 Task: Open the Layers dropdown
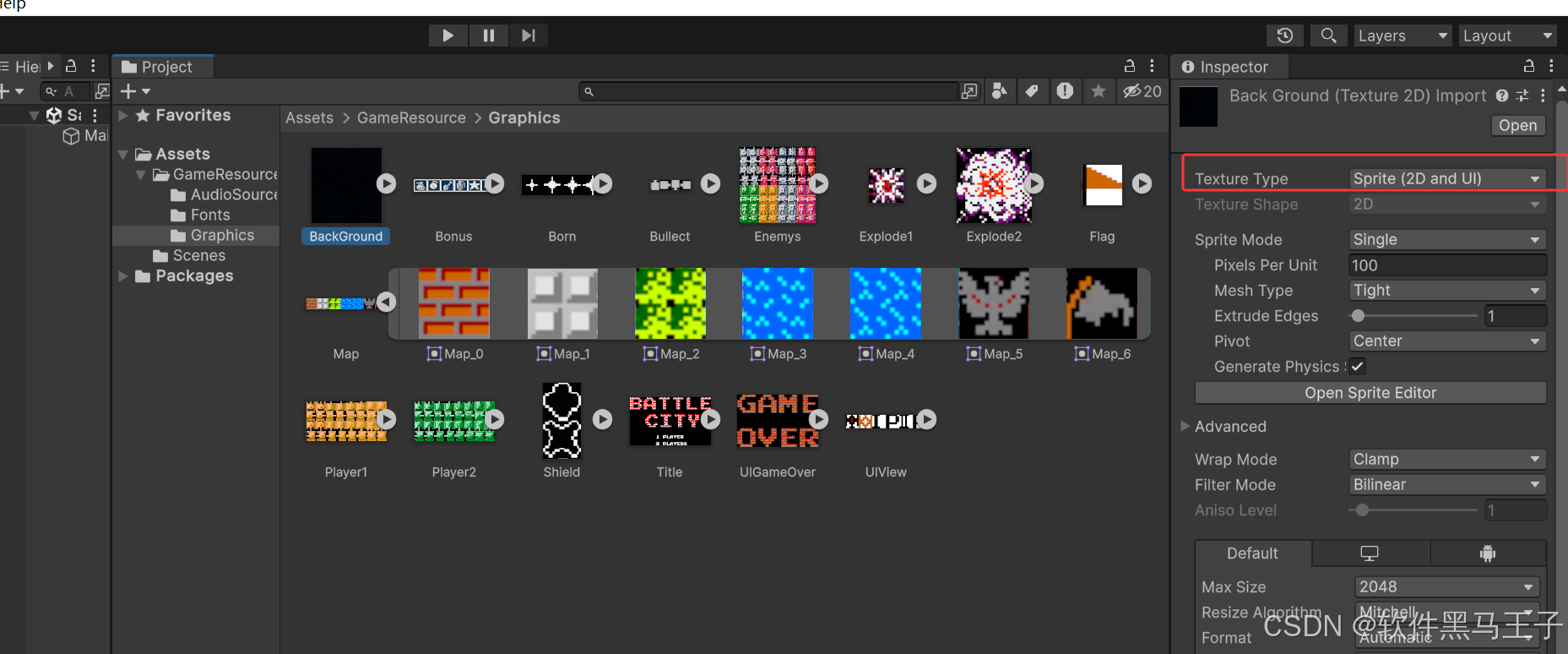(1403, 35)
